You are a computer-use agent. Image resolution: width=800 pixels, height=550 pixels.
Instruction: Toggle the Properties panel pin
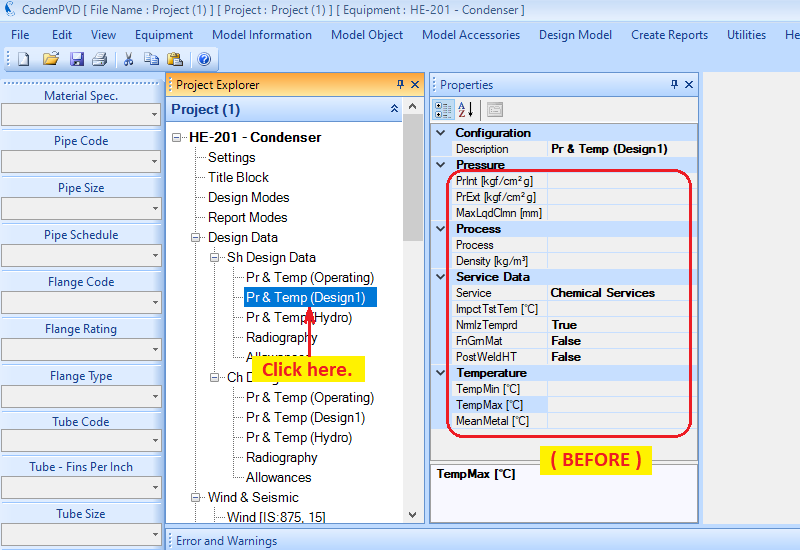pyautogui.click(x=673, y=85)
